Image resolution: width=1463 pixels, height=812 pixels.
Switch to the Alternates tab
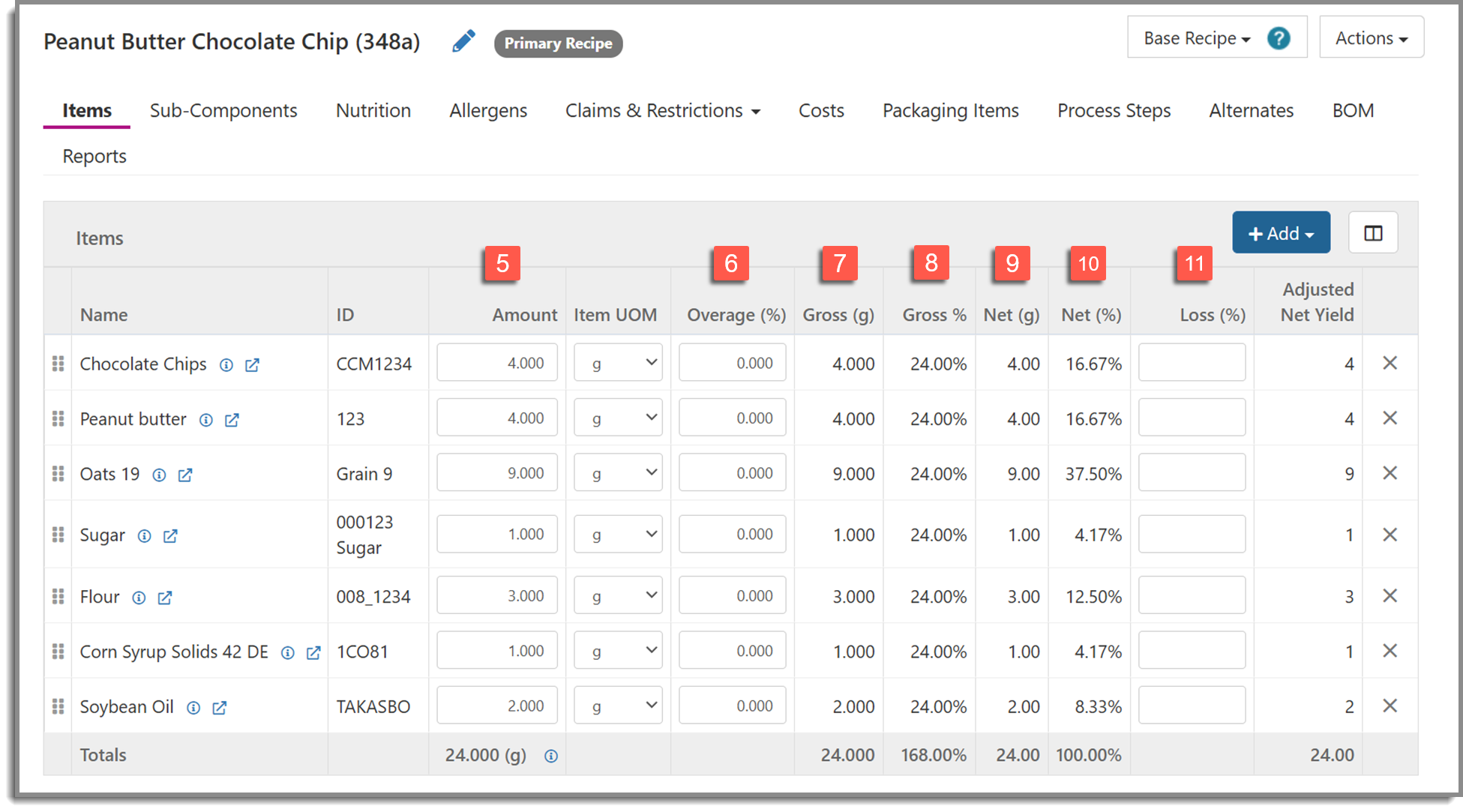point(1252,111)
